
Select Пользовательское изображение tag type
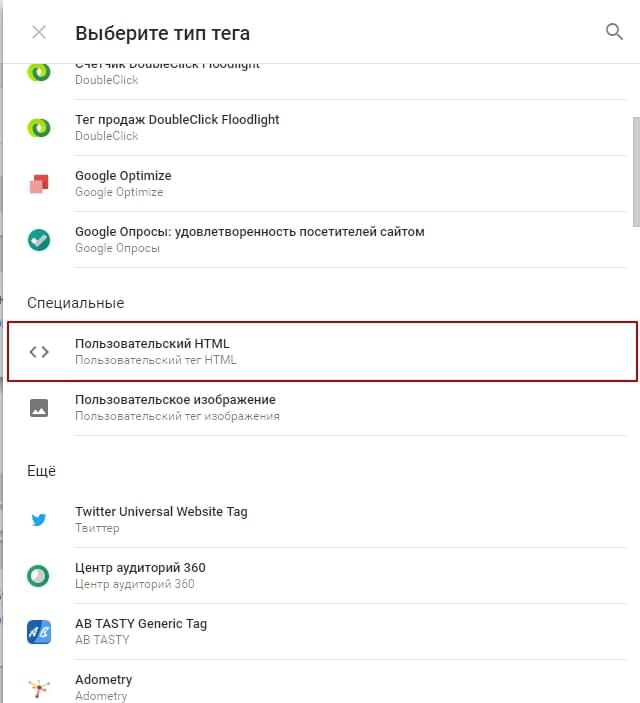(x=175, y=399)
